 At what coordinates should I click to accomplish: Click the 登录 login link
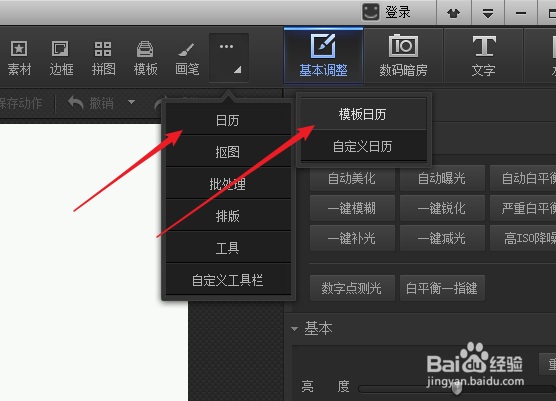pos(398,12)
